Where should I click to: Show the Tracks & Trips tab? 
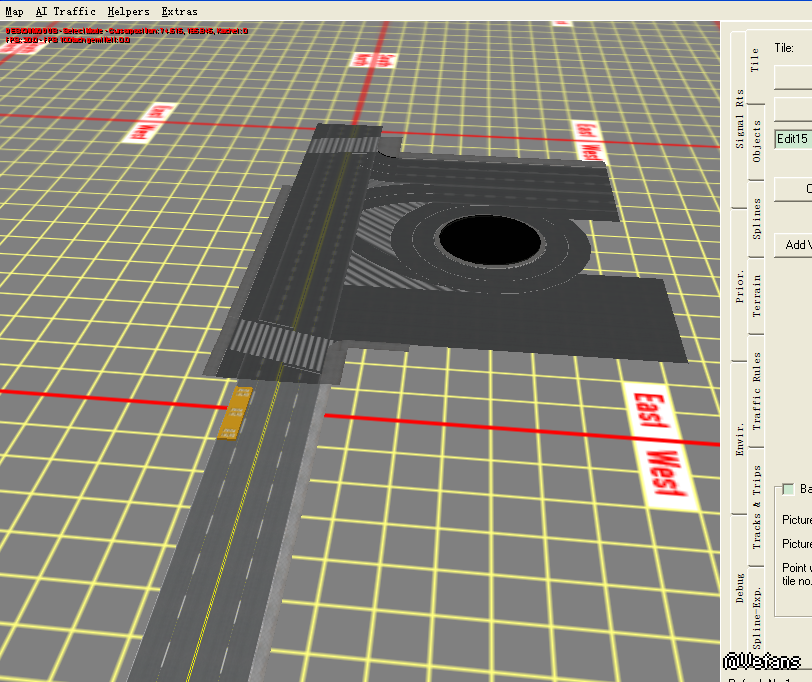tap(756, 506)
